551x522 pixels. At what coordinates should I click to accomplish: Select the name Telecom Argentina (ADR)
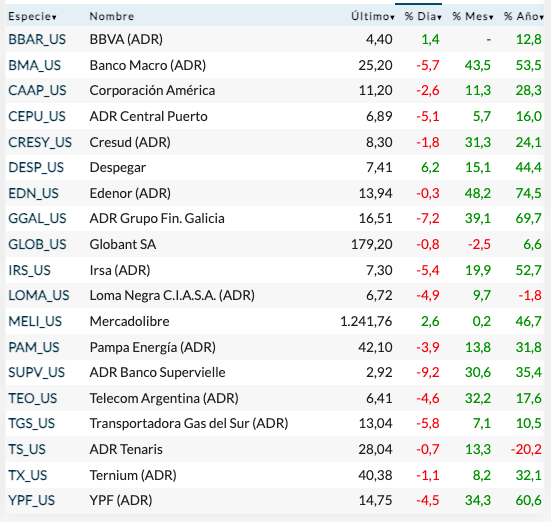(164, 398)
